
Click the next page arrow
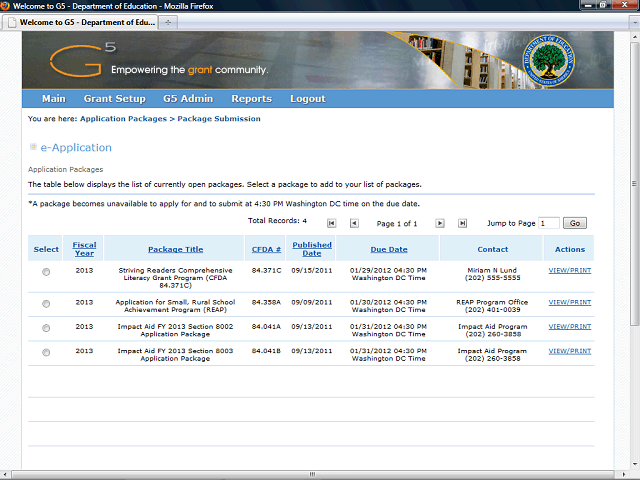(x=440, y=223)
